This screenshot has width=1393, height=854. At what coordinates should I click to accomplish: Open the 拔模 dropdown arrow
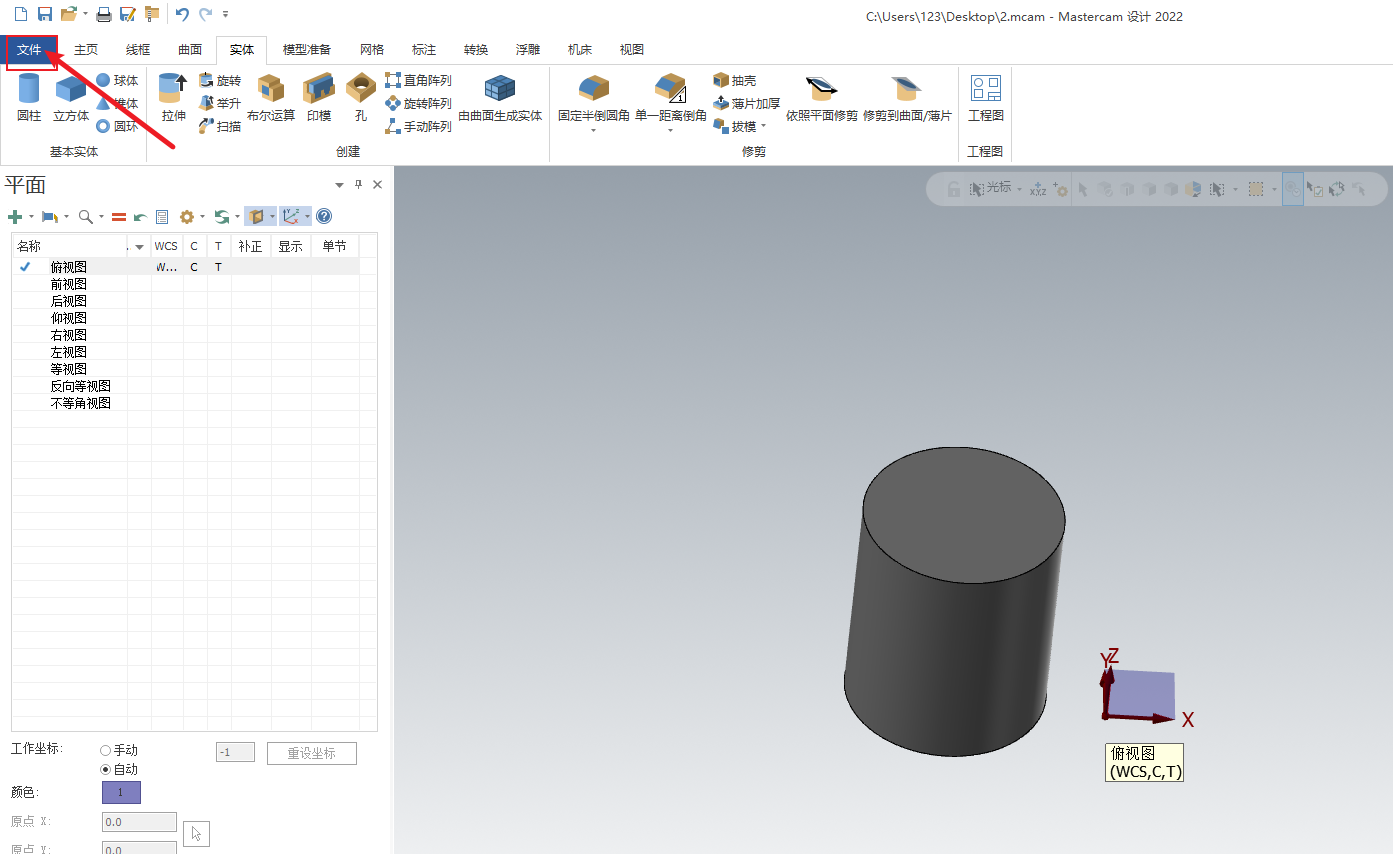tap(763, 127)
